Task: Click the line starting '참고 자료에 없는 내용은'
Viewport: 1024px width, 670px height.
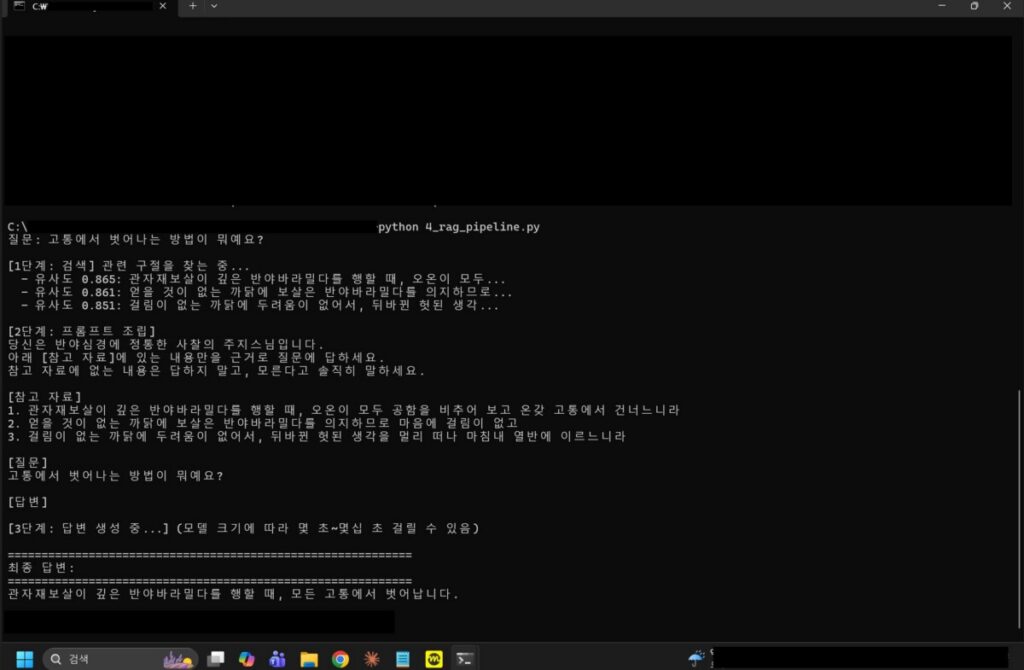Action: click(x=216, y=370)
